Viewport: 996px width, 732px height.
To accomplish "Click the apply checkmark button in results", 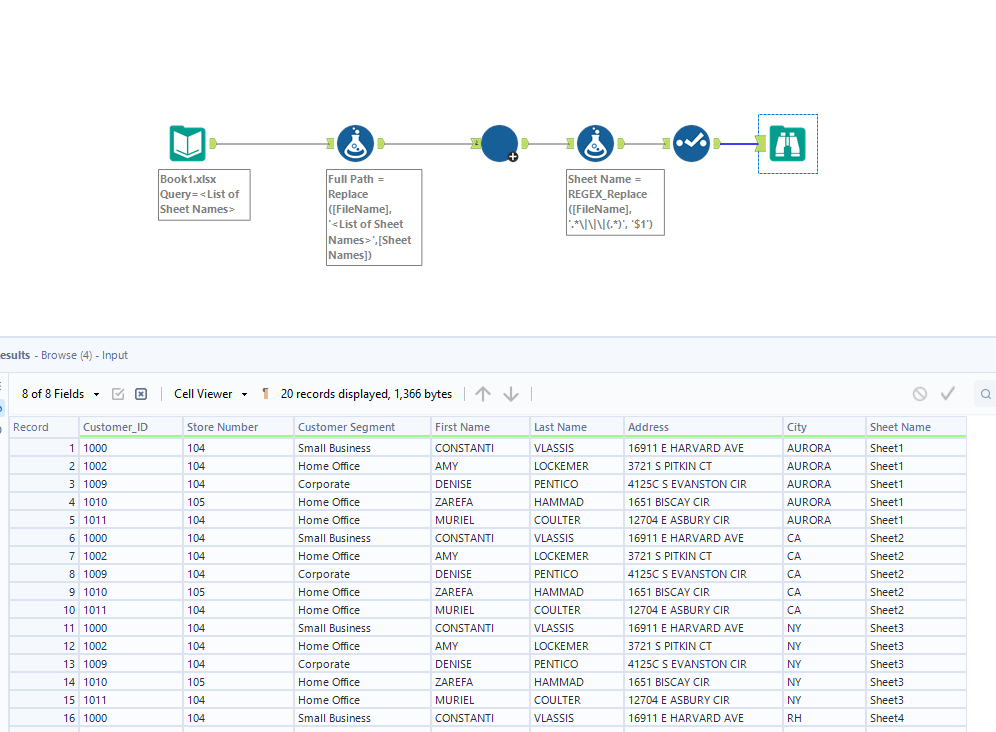I will [948, 394].
